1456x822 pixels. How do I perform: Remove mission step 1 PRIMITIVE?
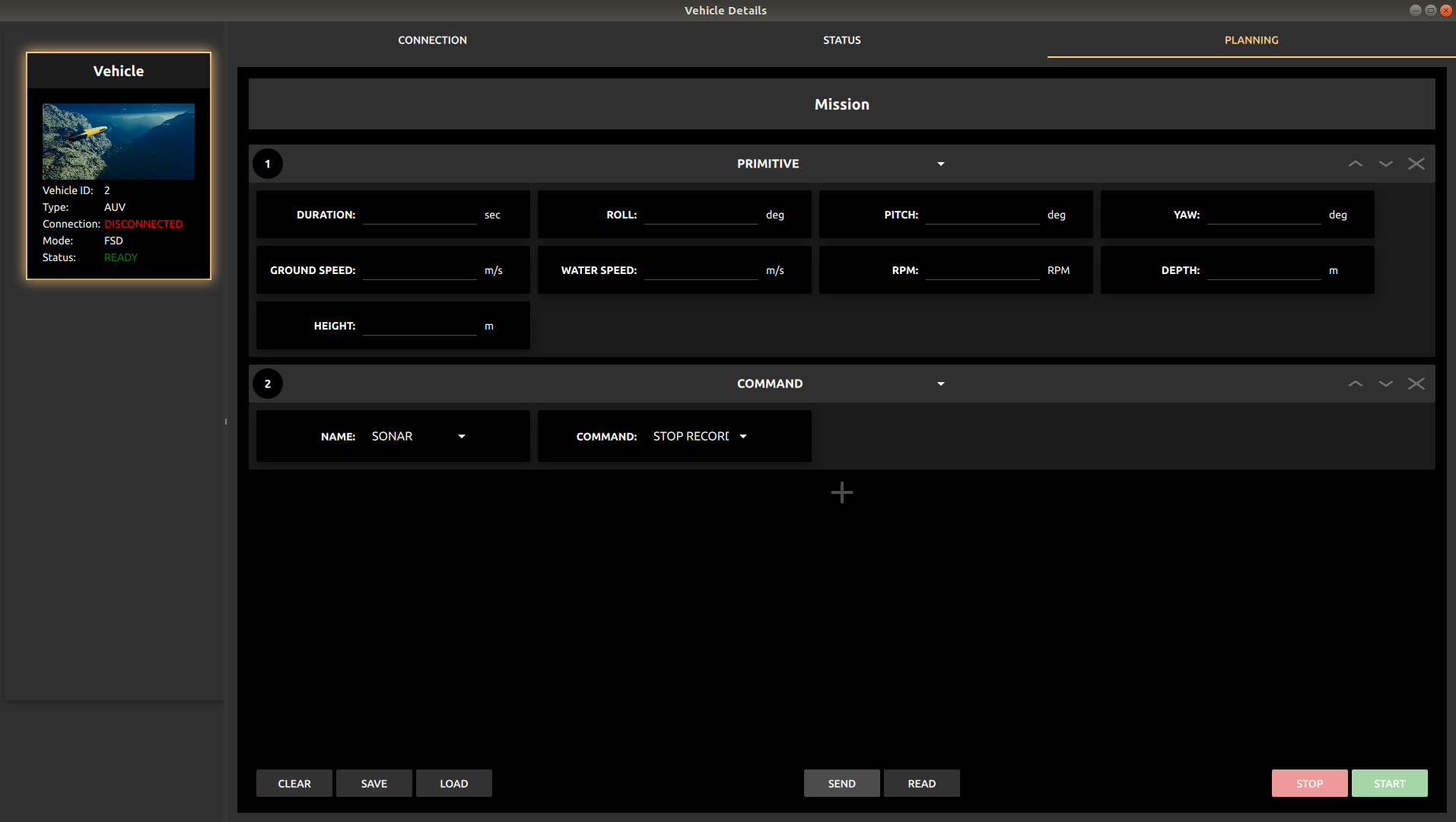tap(1416, 164)
